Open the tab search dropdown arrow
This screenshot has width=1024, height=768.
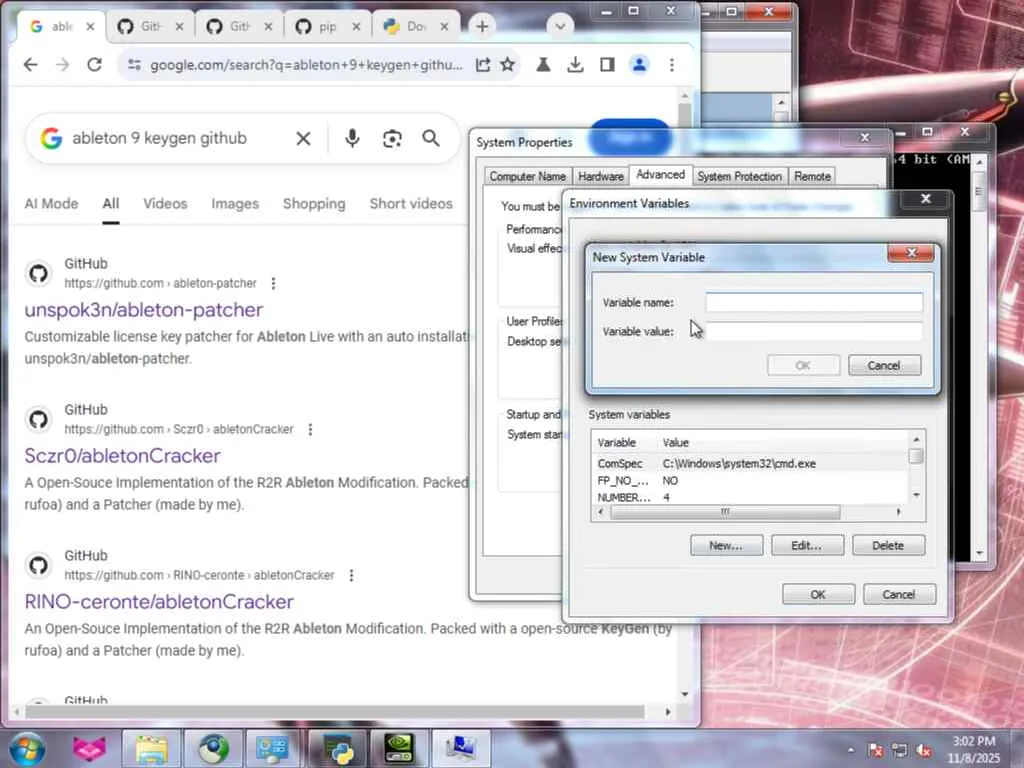[x=560, y=27]
